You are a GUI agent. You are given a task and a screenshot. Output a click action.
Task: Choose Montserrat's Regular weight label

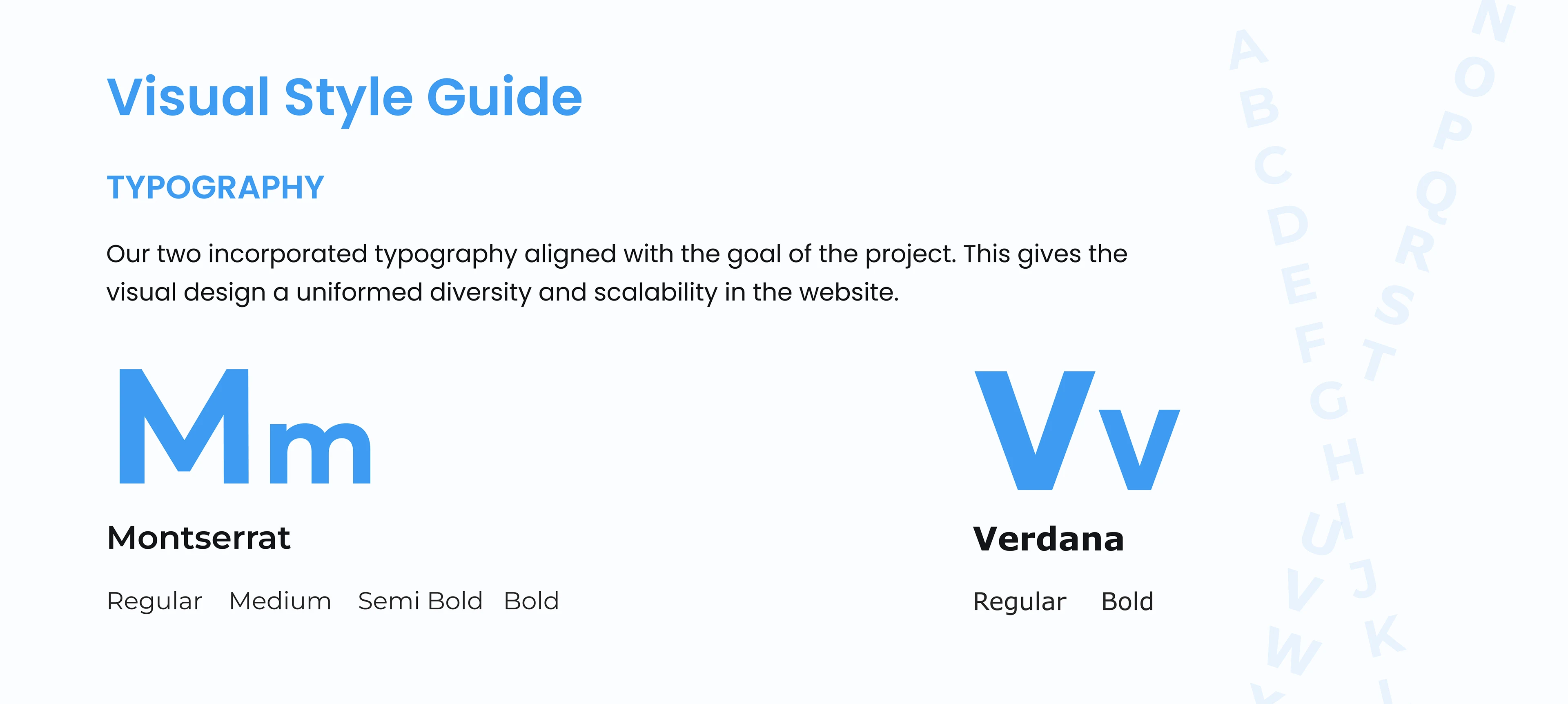pyautogui.click(x=154, y=601)
